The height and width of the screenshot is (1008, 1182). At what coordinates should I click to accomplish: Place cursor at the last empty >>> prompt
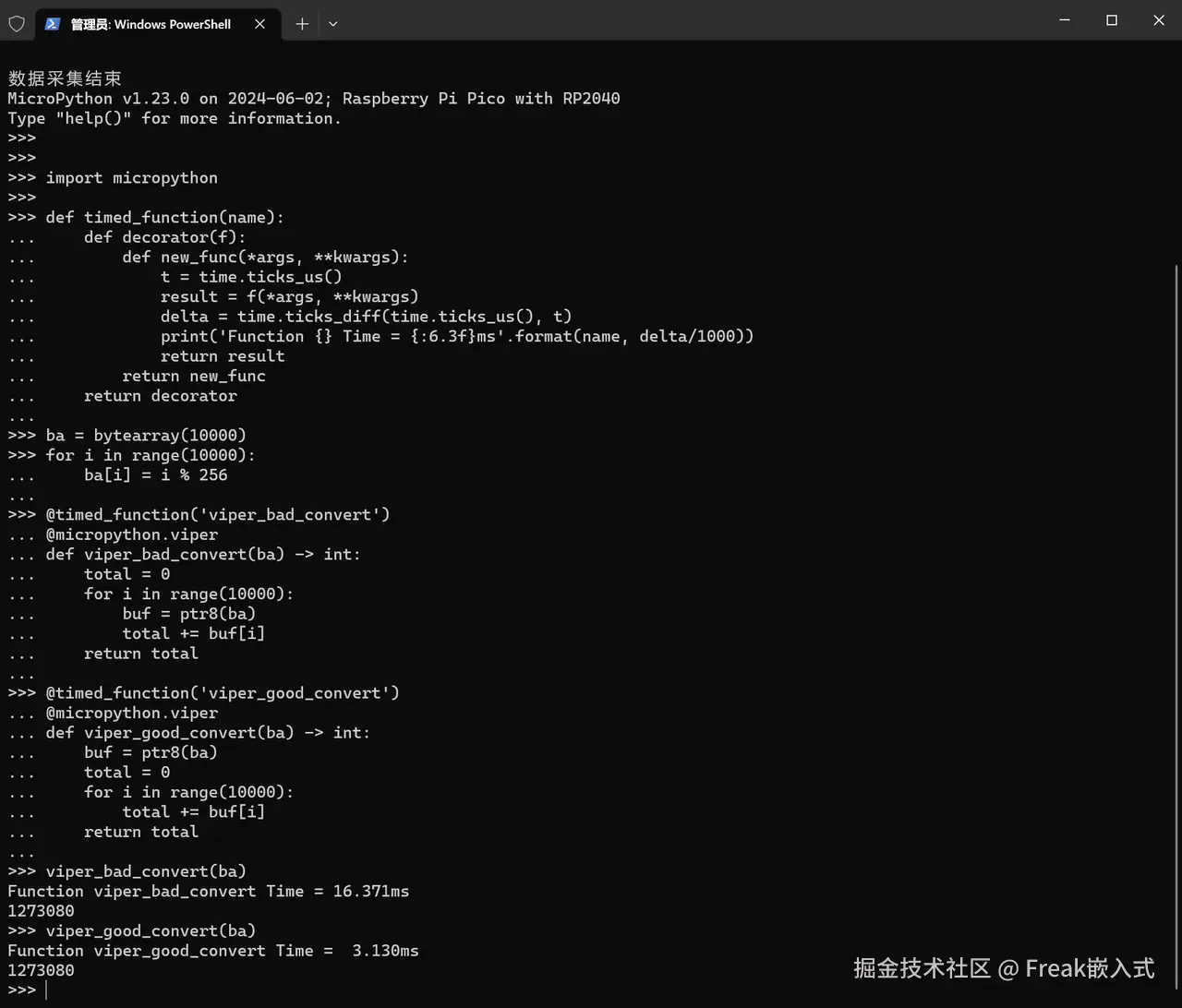[x=45, y=990]
